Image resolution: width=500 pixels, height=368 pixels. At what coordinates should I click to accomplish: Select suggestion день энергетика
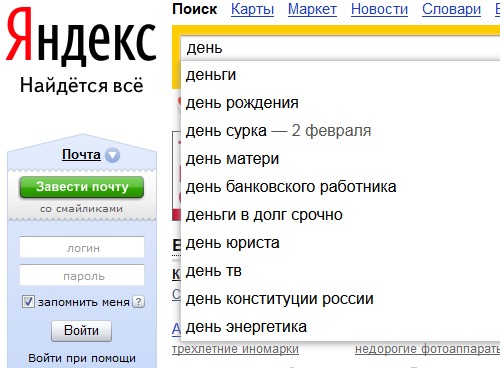pos(340,327)
